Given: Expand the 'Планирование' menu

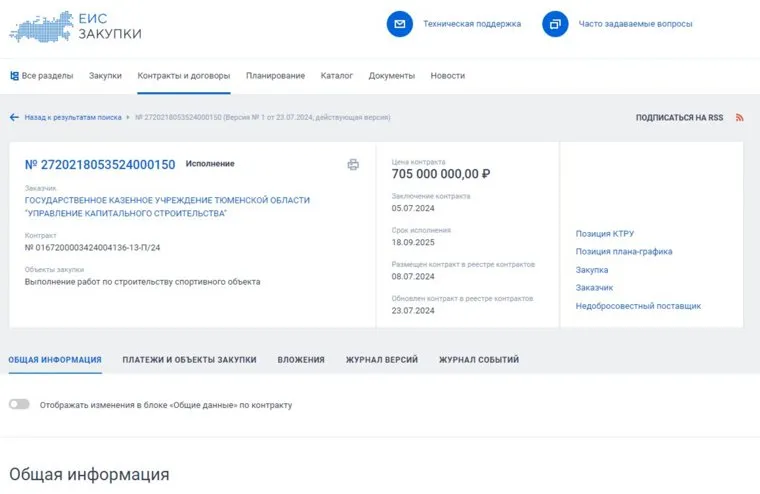Looking at the screenshot, I should pos(275,76).
